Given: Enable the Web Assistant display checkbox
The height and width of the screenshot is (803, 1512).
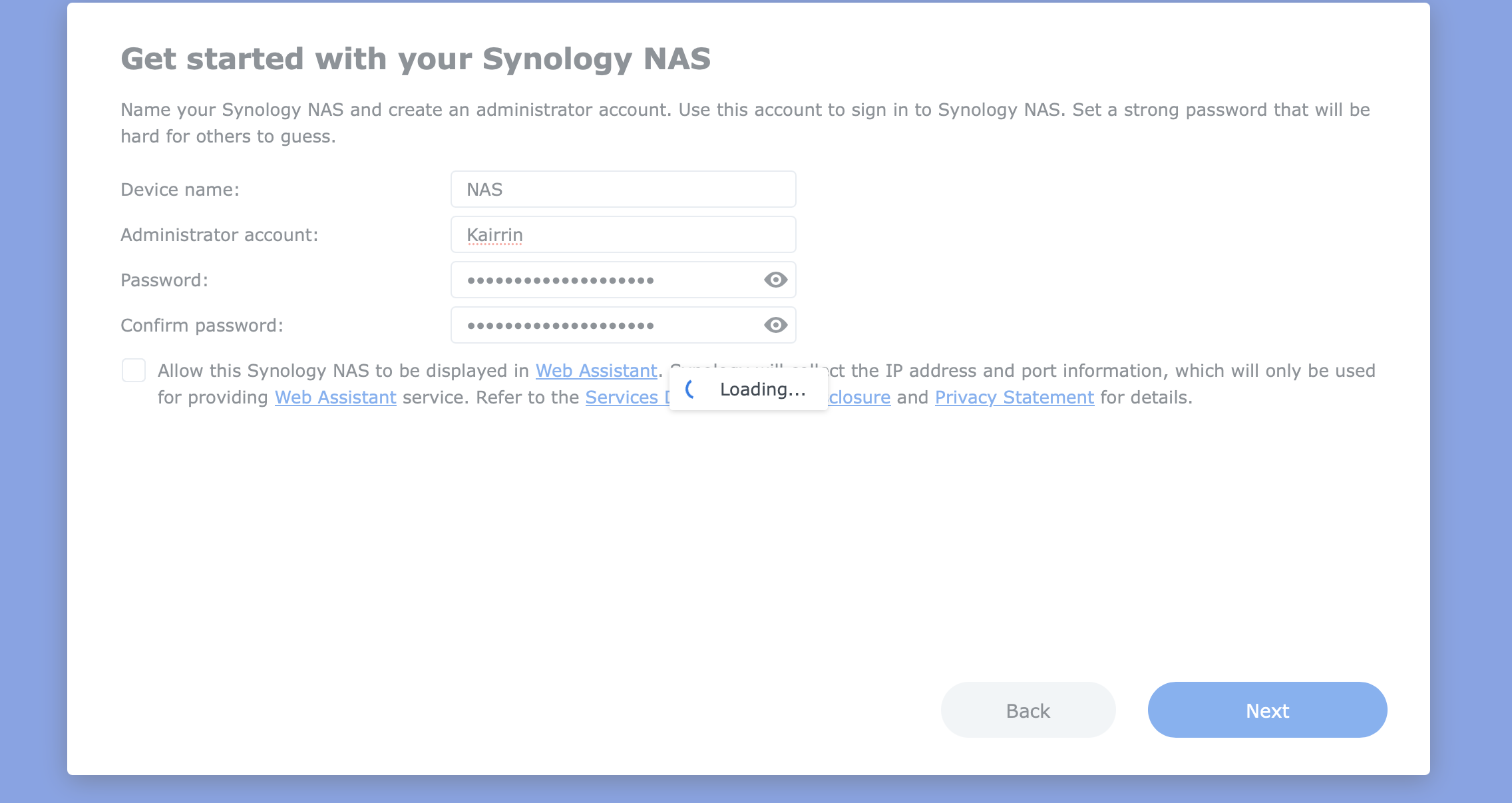Looking at the screenshot, I should [134, 370].
